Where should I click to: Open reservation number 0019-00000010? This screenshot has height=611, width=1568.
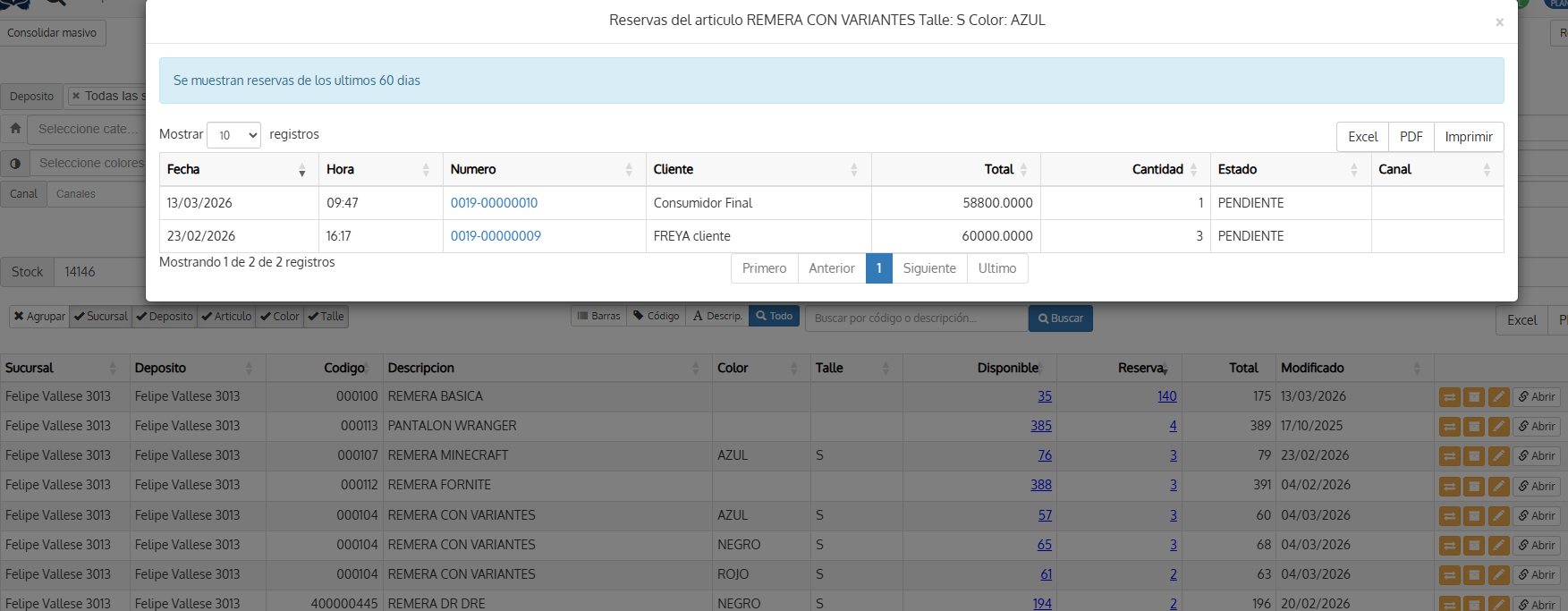pos(494,203)
